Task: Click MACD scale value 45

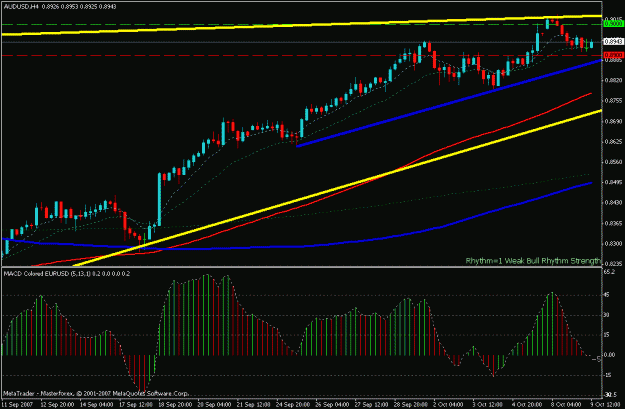Action: pyautogui.click(x=607, y=295)
